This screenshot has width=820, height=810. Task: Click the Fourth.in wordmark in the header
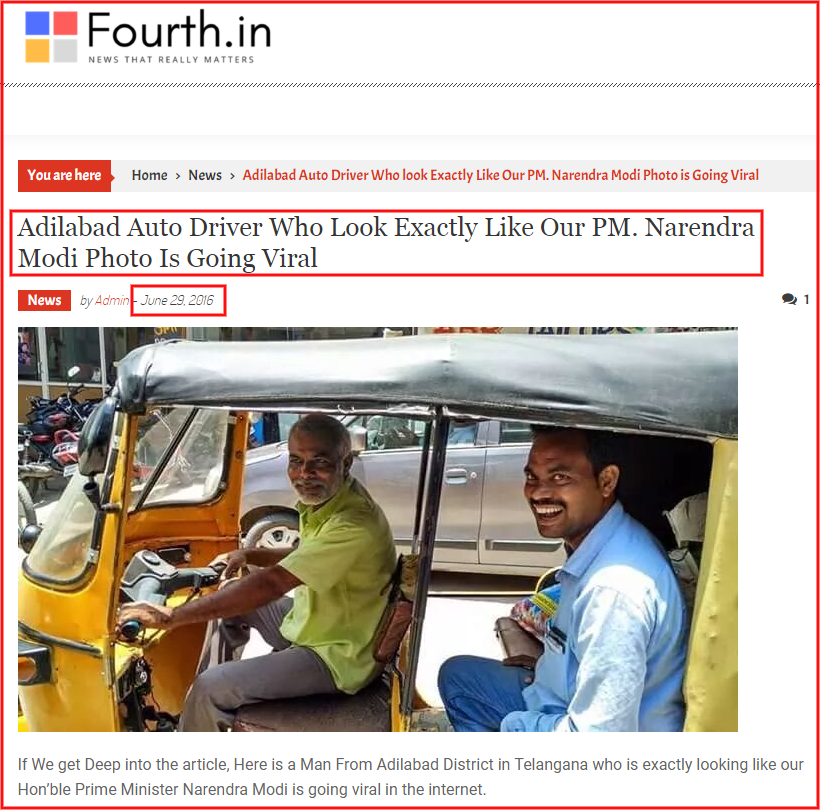point(179,30)
